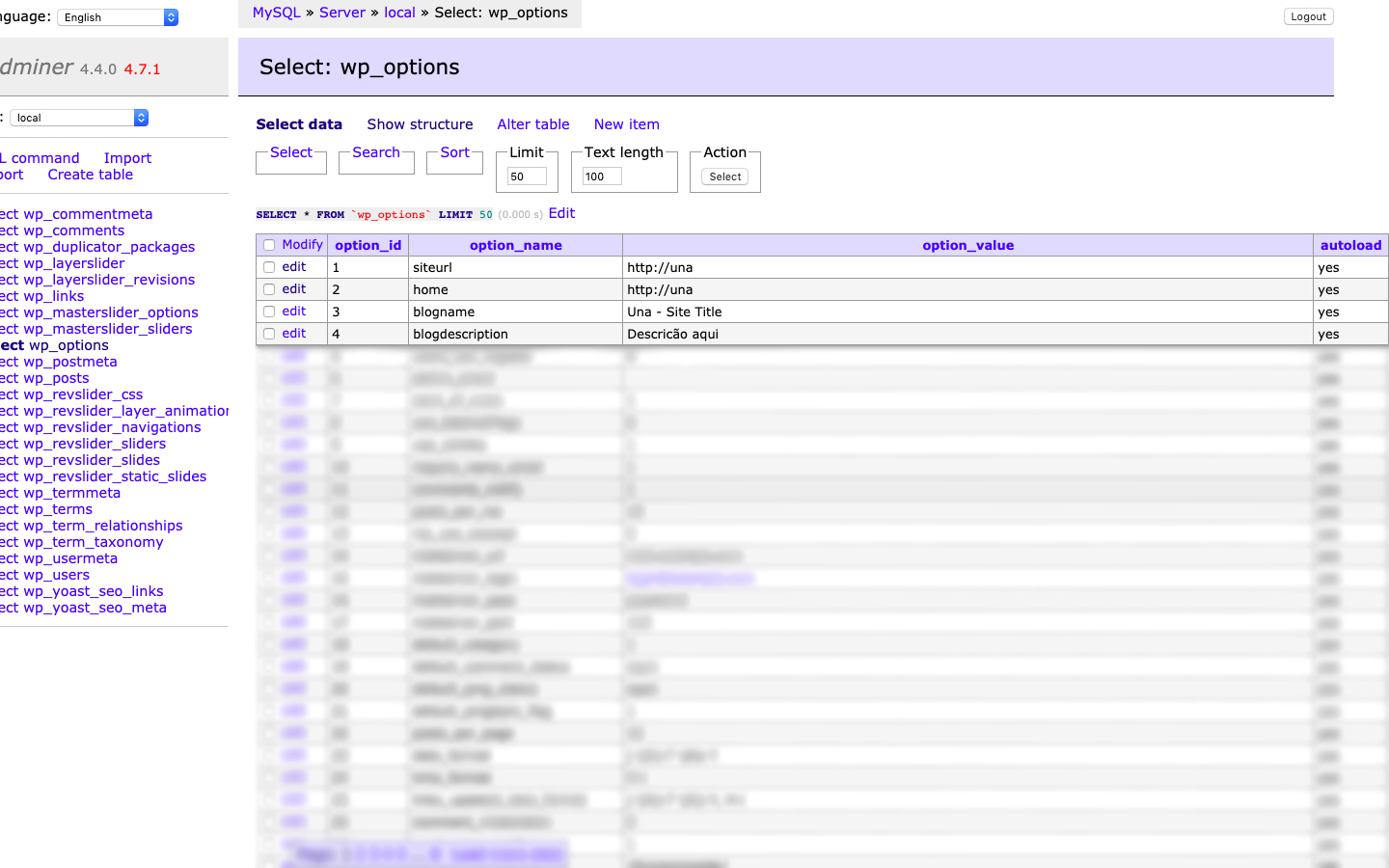Open the wp_term_relationships table

pos(103,526)
